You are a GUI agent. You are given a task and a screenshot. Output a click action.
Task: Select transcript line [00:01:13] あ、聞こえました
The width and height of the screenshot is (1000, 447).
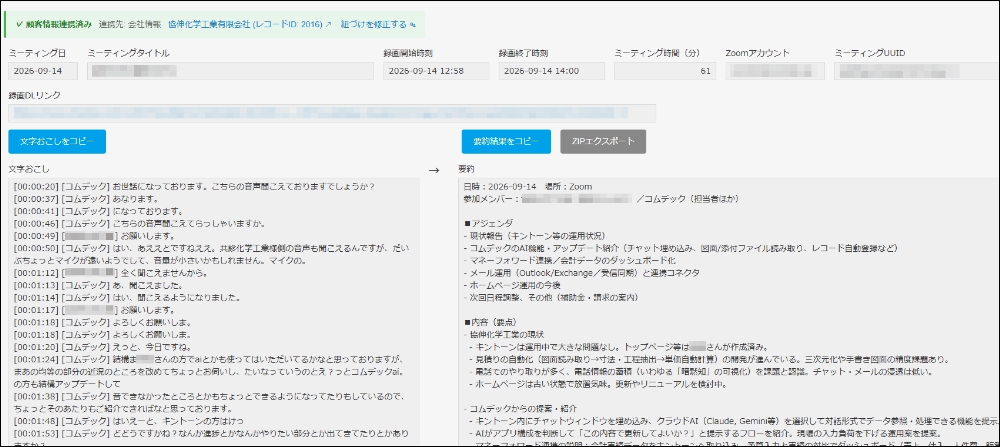click(x=100, y=285)
